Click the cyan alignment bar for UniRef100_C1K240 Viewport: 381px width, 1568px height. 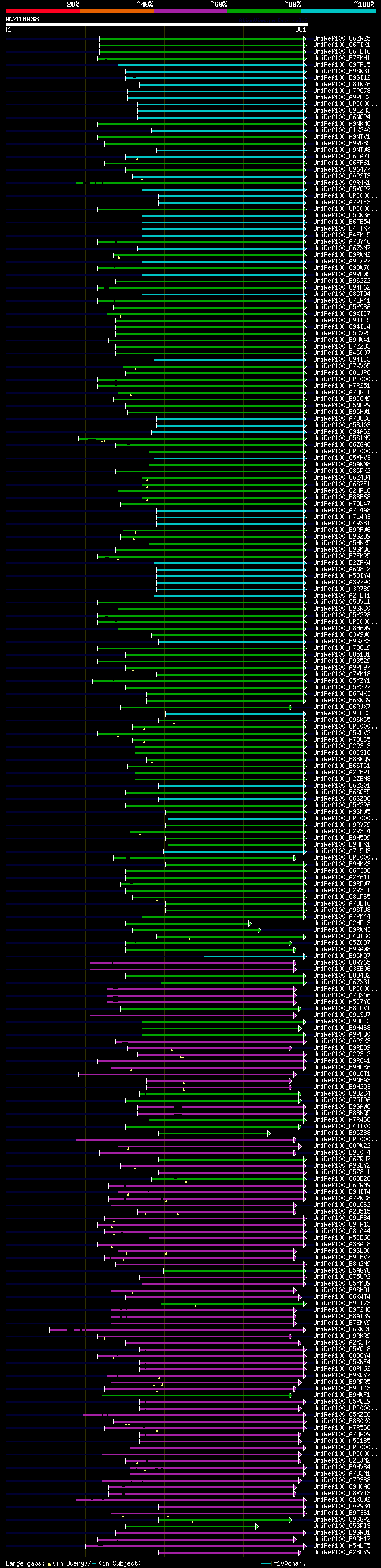click(x=229, y=130)
